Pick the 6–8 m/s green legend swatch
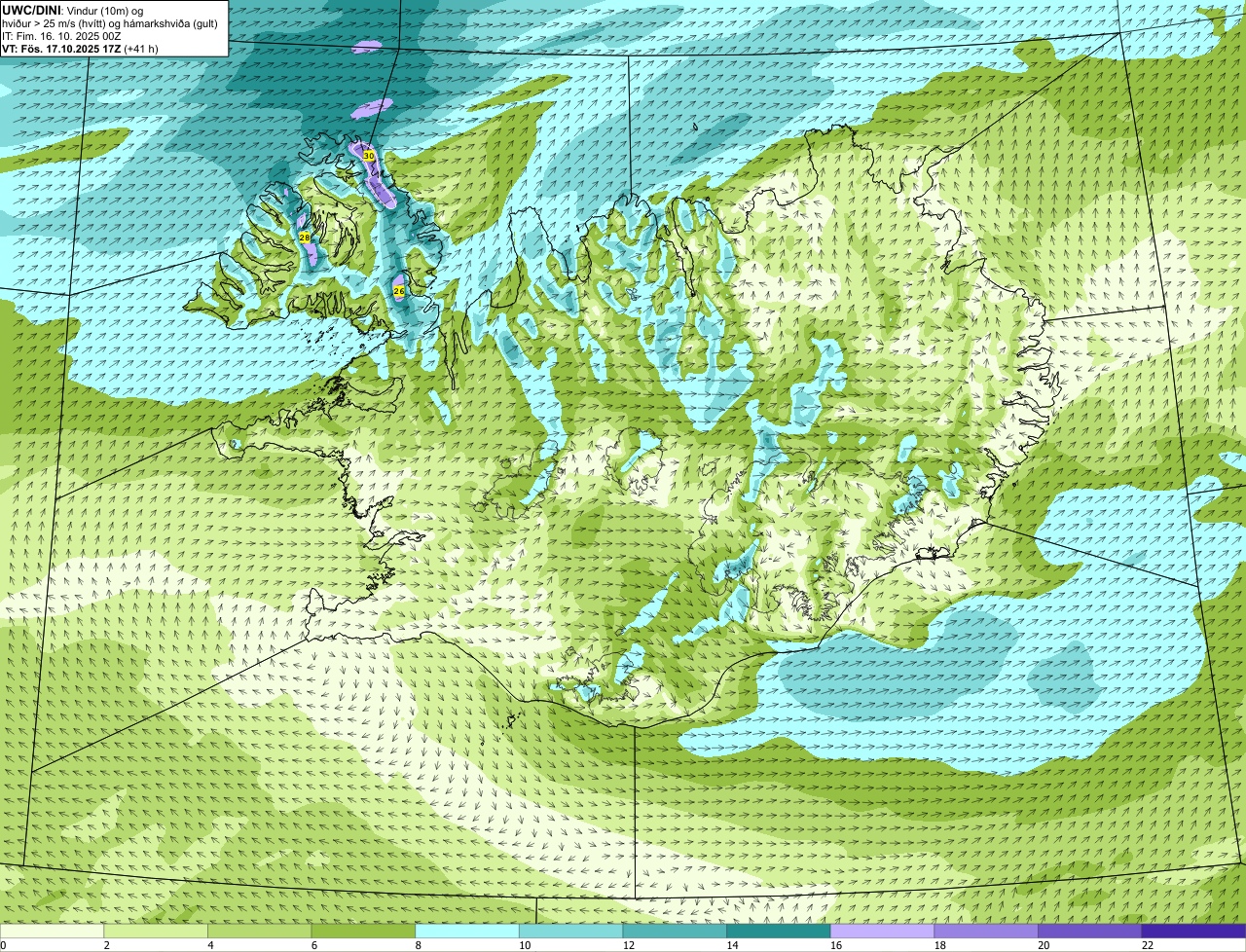The width and height of the screenshot is (1246, 952). pyautogui.click(x=363, y=931)
